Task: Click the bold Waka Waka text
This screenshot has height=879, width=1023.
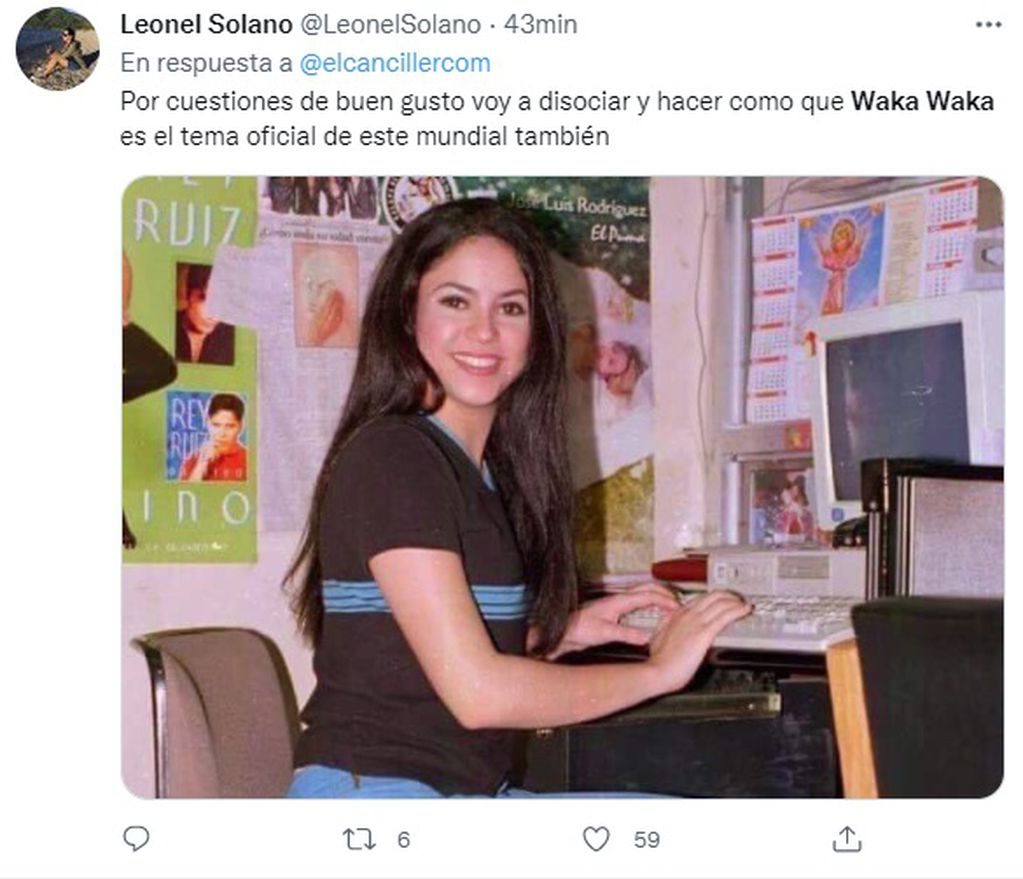Action: click(x=923, y=102)
